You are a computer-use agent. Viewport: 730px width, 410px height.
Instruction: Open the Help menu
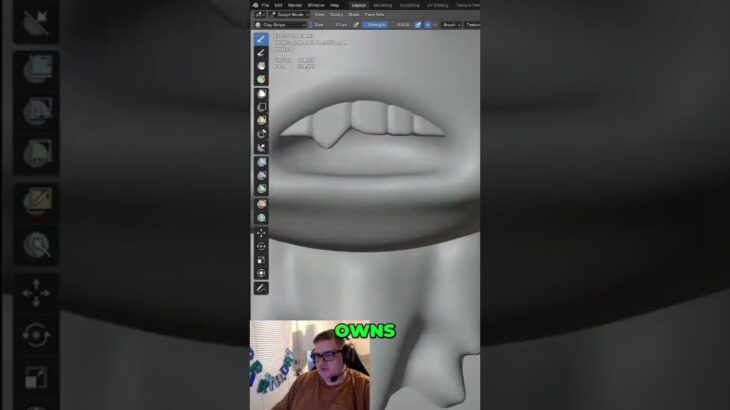point(335,5)
